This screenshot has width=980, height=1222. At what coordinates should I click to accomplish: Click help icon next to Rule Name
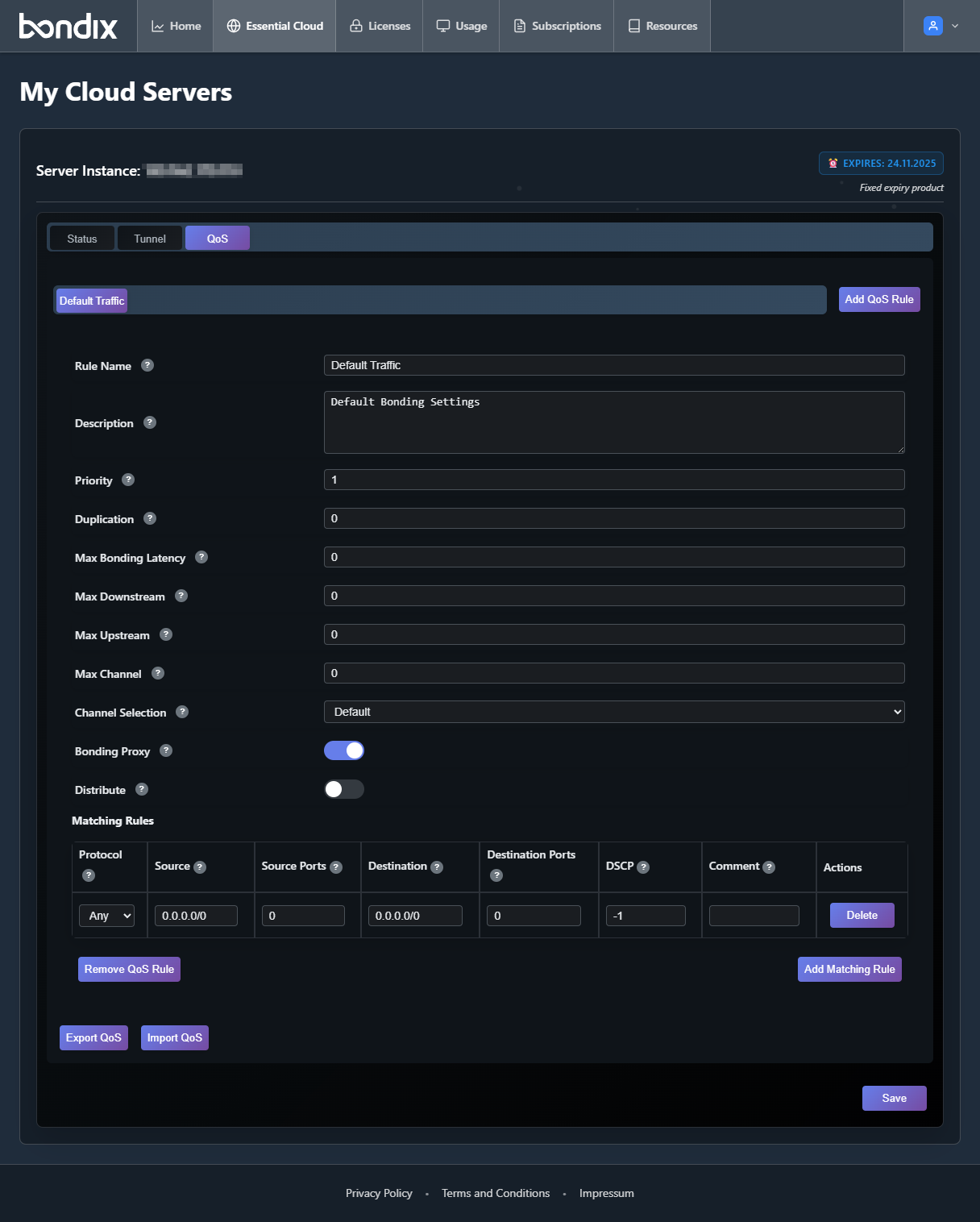[x=147, y=365]
